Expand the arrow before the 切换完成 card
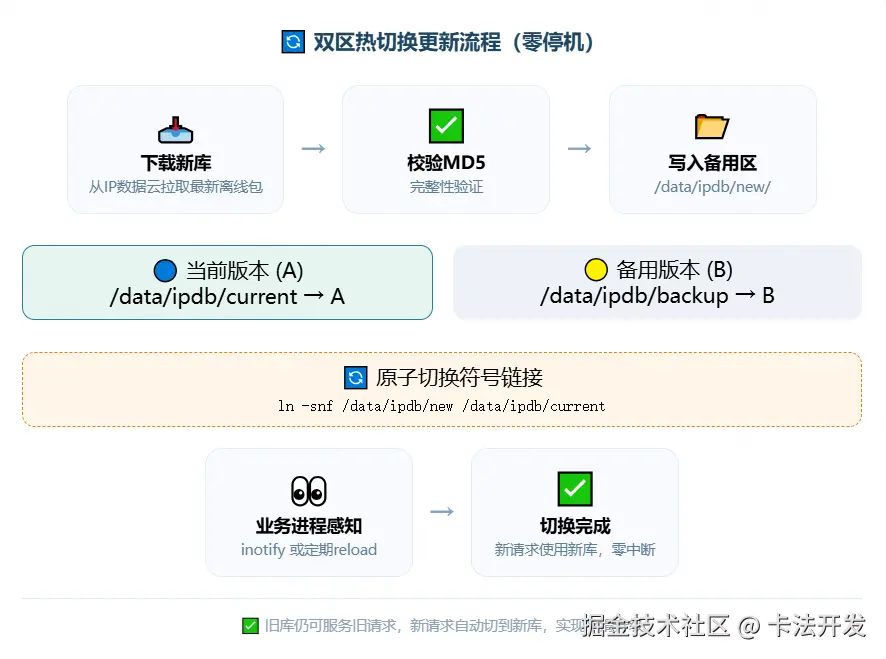 tap(442, 511)
